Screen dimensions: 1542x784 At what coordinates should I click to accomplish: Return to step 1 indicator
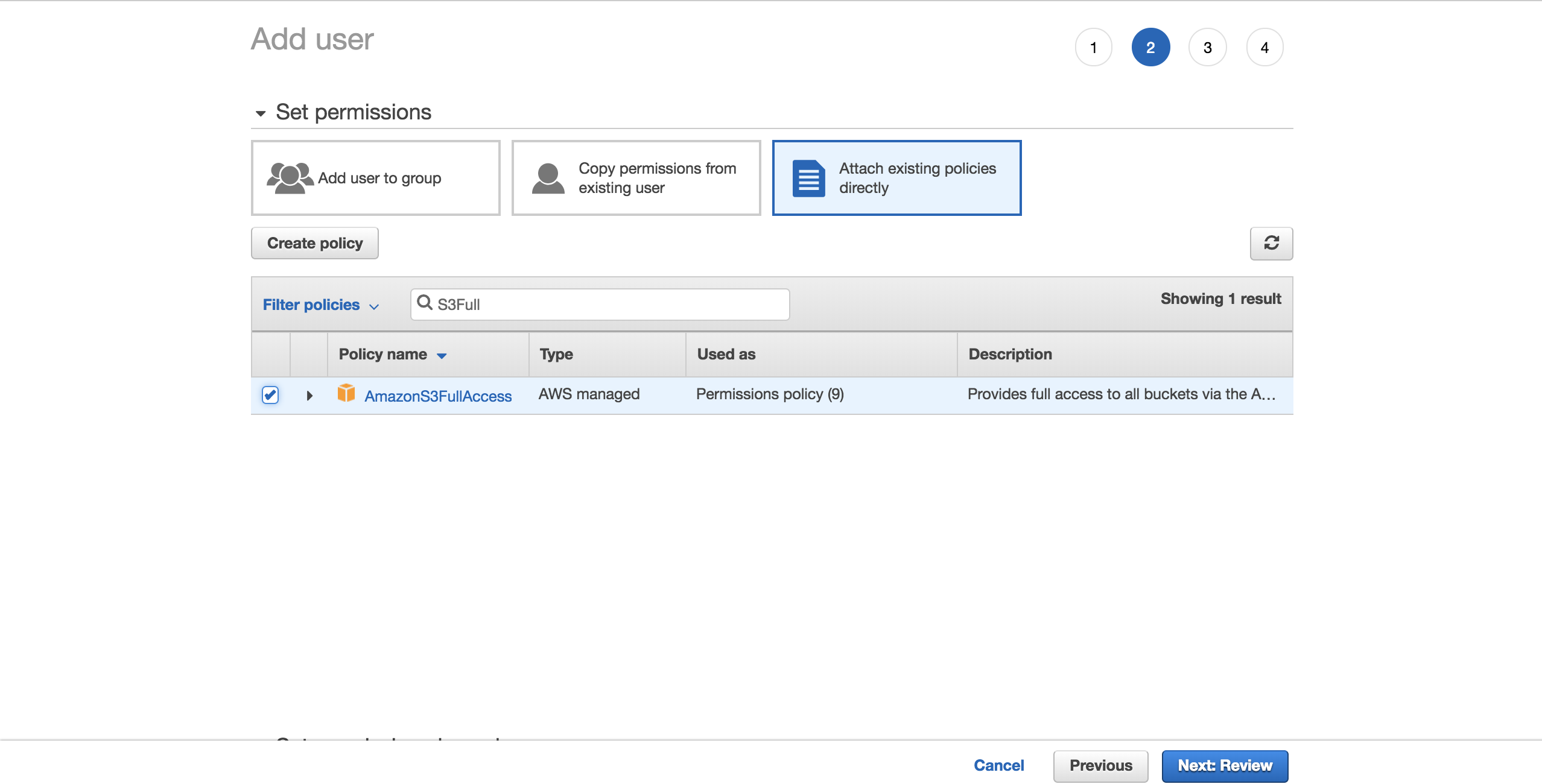tap(1093, 47)
